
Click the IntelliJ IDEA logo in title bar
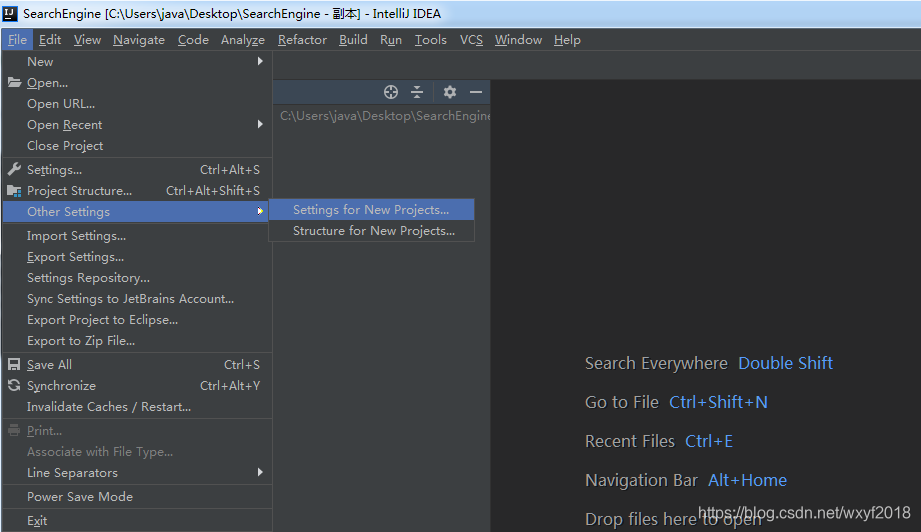(x=10, y=13)
